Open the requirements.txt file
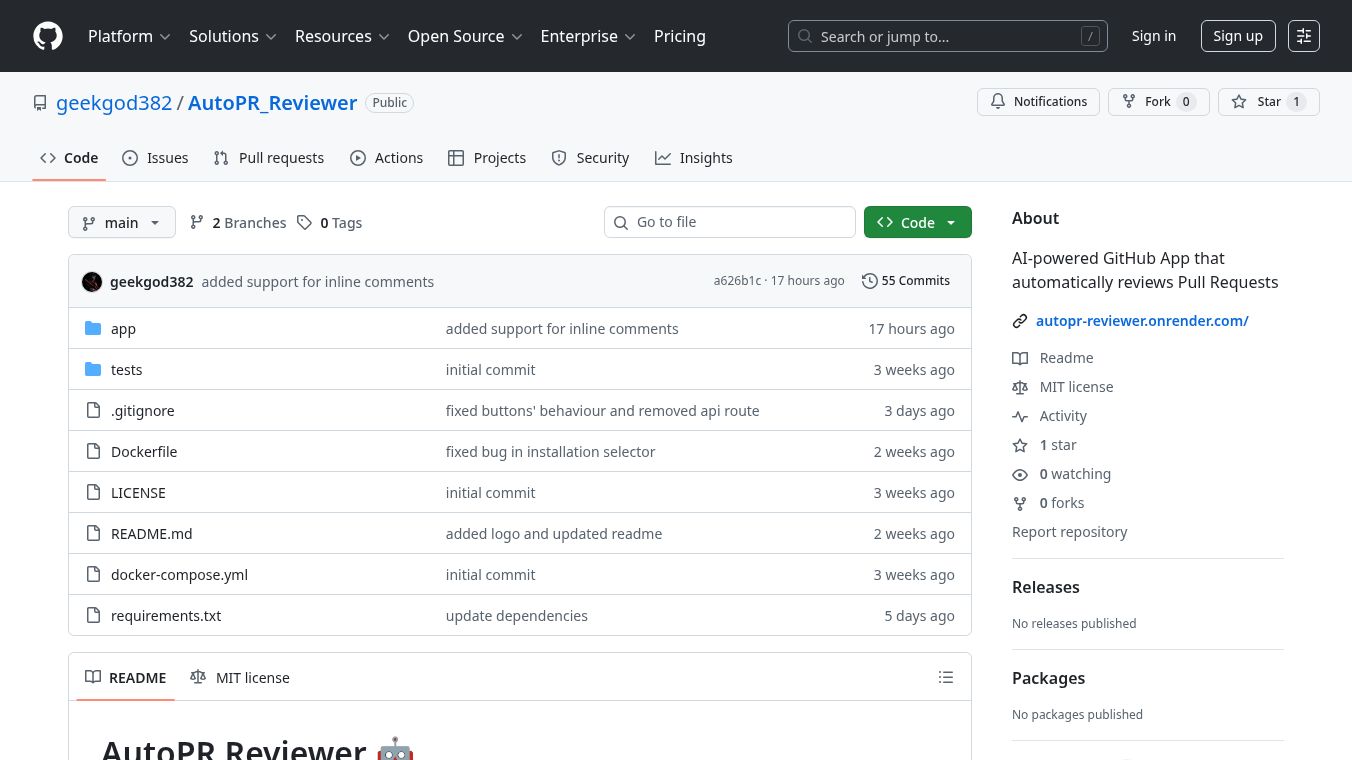The image size is (1352, 760). click(166, 616)
